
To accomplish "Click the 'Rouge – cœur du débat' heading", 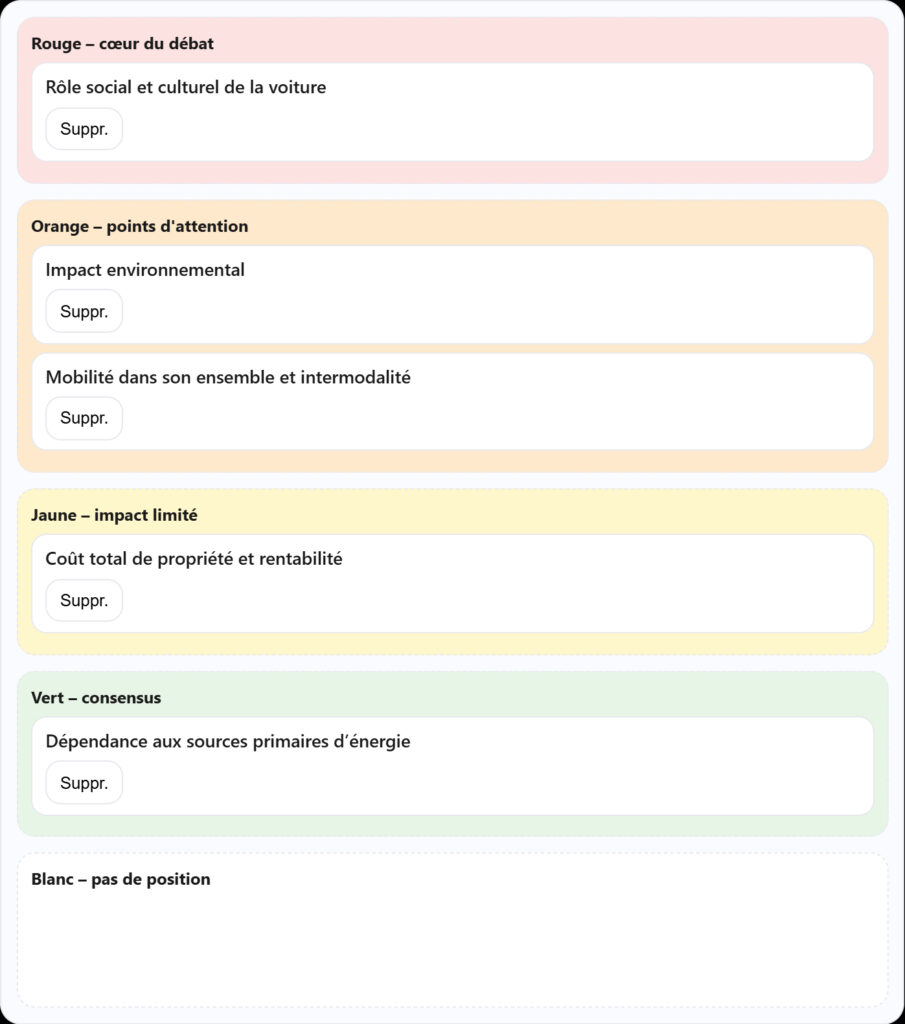I will (x=122, y=44).
